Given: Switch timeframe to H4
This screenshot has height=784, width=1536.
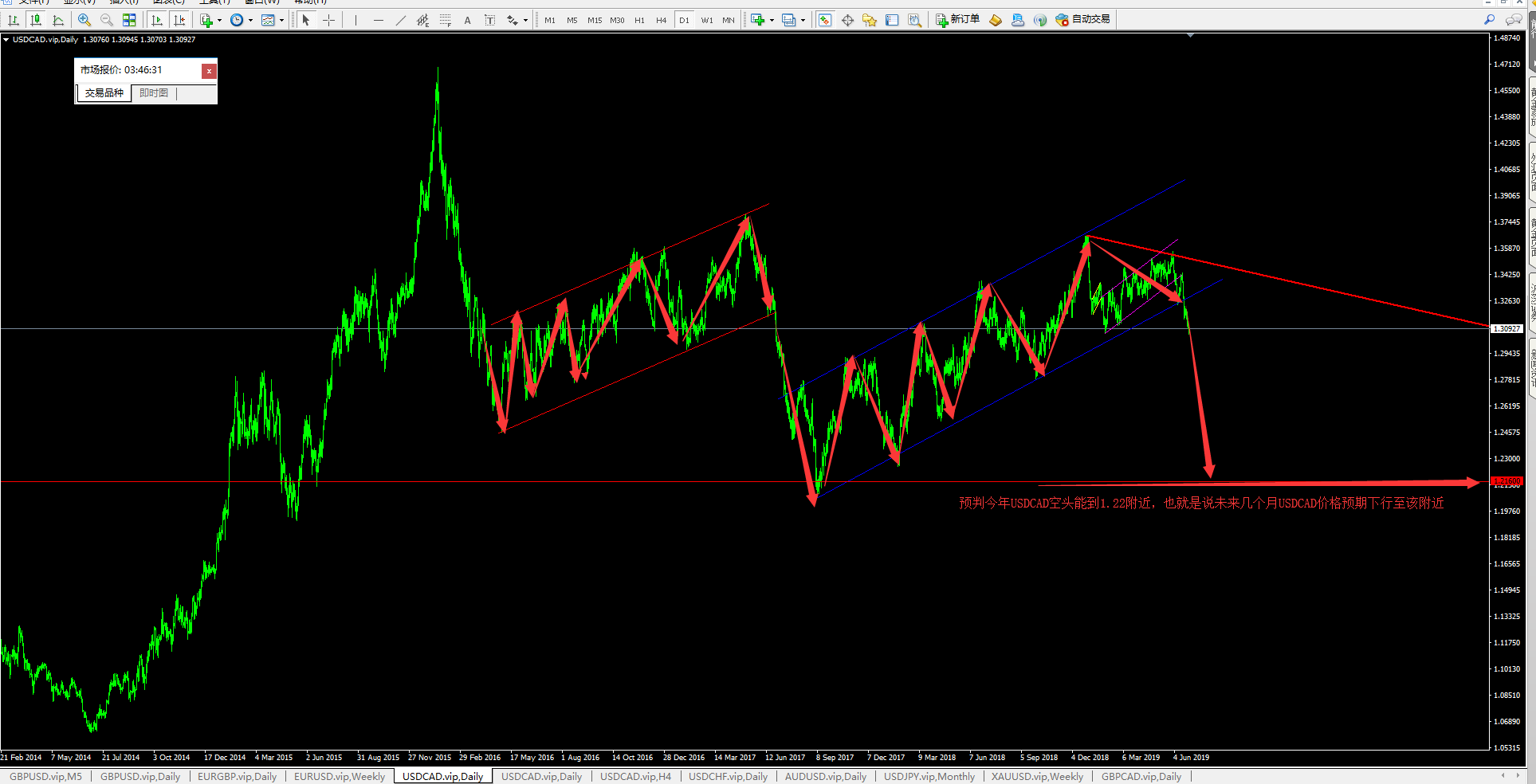Looking at the screenshot, I should (662, 20).
